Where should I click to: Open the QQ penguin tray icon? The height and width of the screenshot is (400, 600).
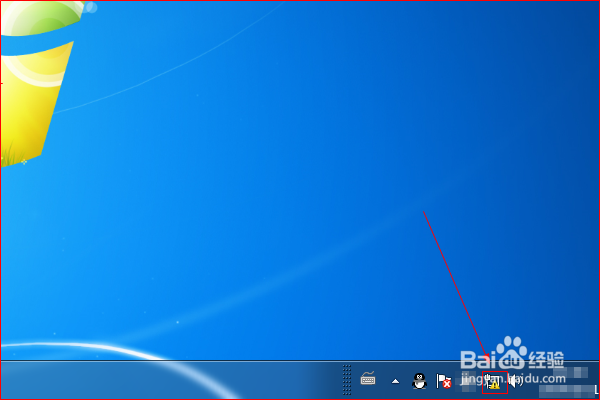pyautogui.click(x=420, y=381)
